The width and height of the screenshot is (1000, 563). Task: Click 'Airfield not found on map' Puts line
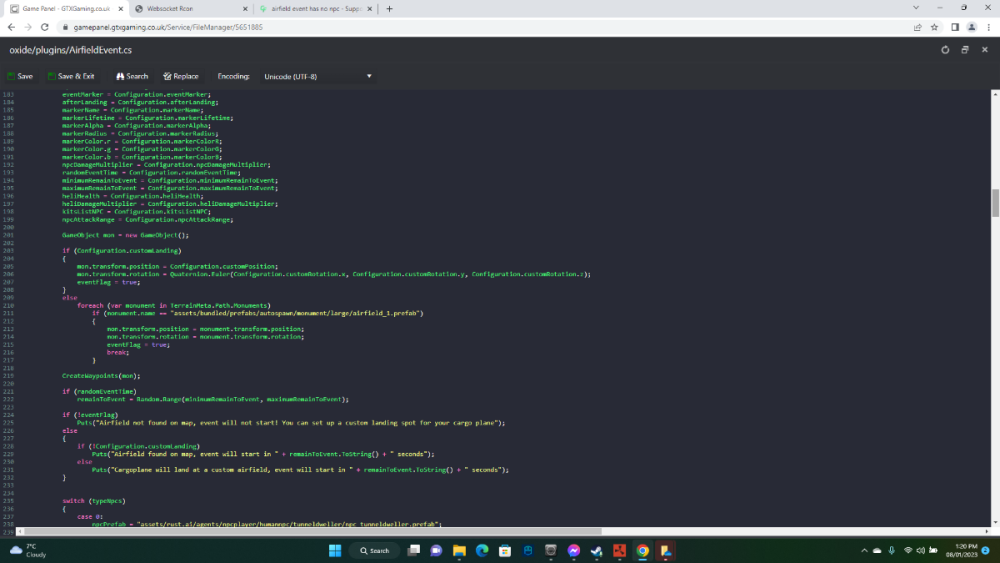pos(291,422)
